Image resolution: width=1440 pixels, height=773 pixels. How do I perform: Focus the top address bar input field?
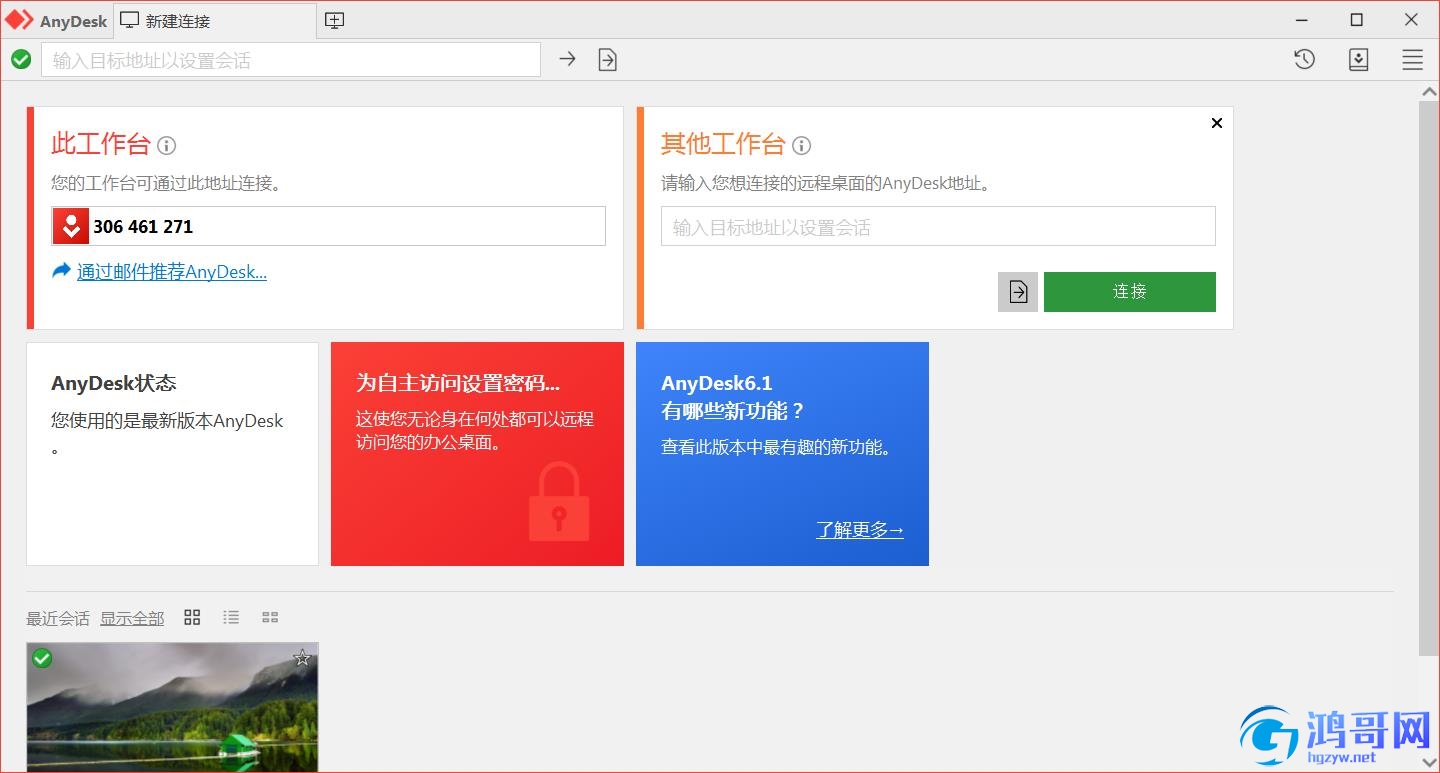(x=291, y=60)
